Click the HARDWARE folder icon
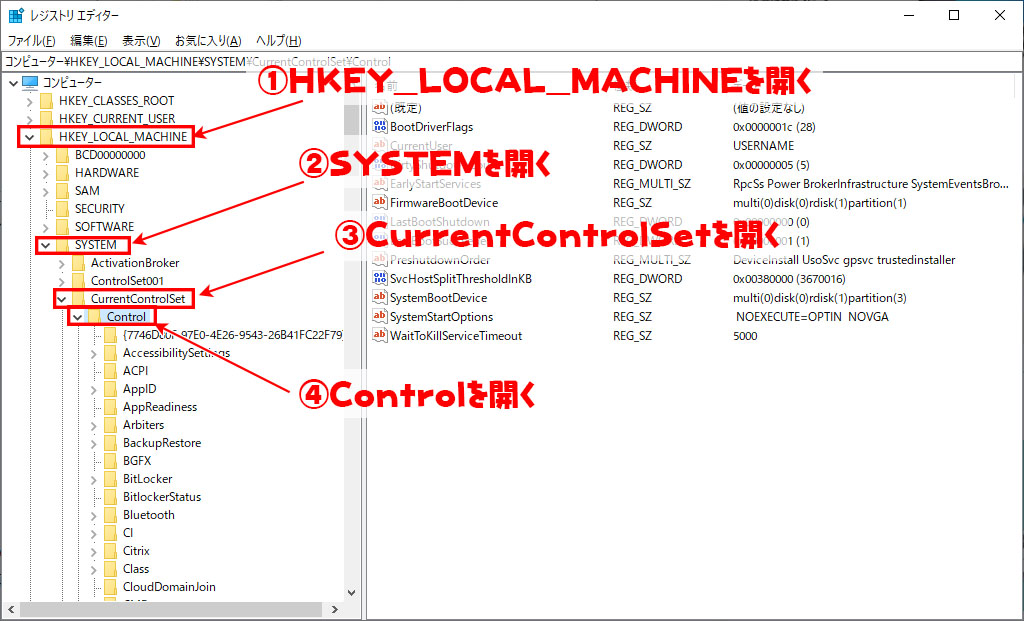Image resolution: width=1024 pixels, height=621 pixels. 63,172
